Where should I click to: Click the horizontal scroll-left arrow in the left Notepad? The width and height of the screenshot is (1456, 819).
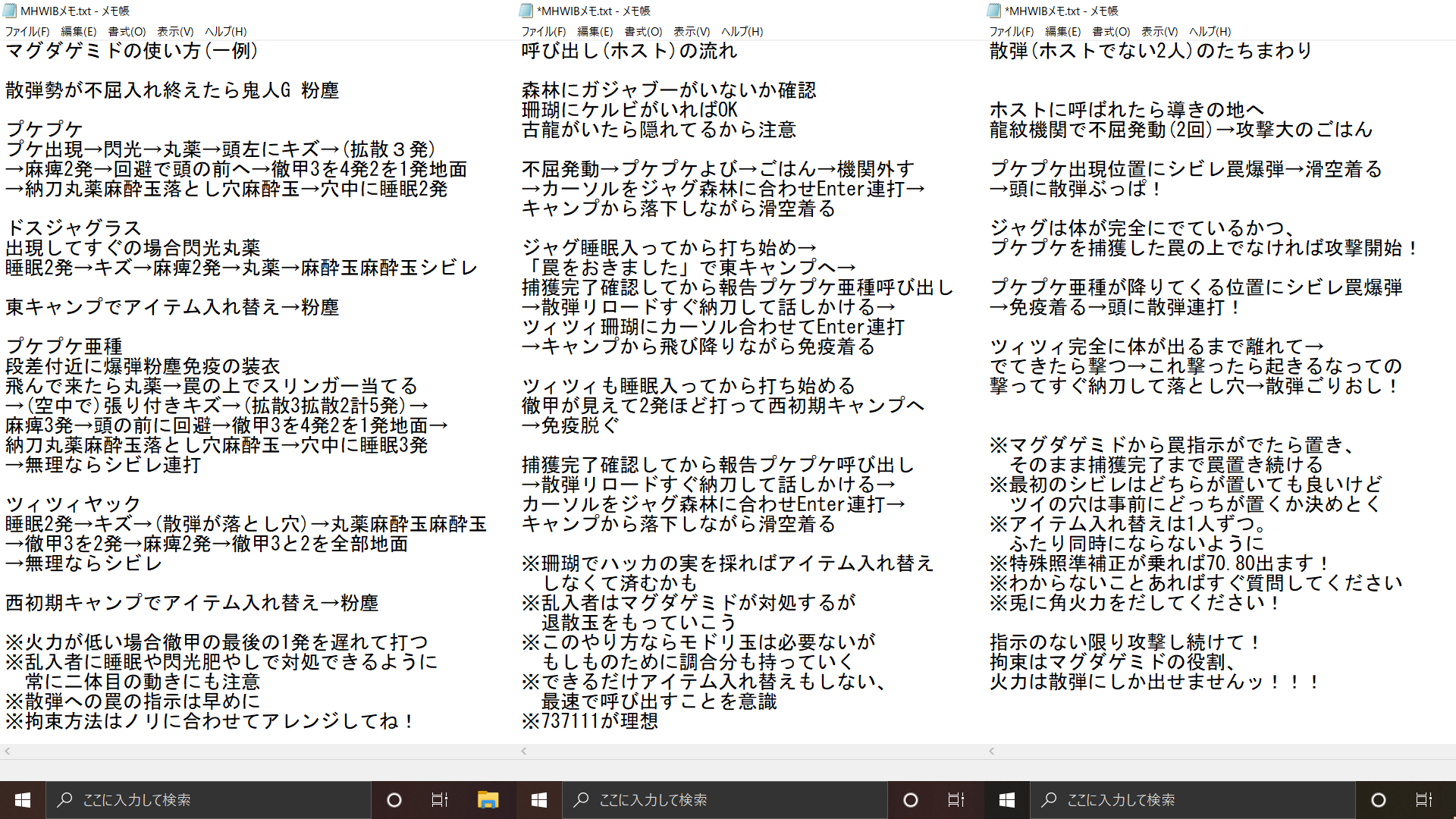[x=8, y=752]
